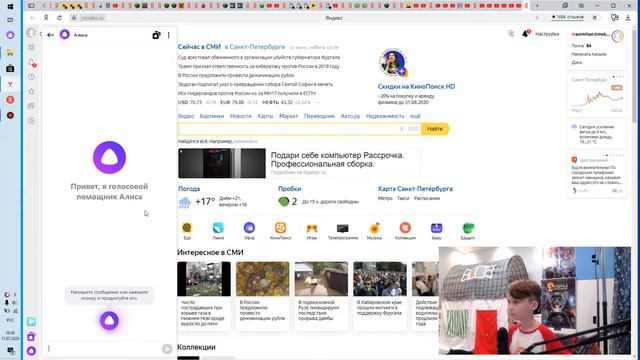640x360 pixels.
Task: Open Хабаровском крае rally news thumbnail
Action: click(380, 279)
